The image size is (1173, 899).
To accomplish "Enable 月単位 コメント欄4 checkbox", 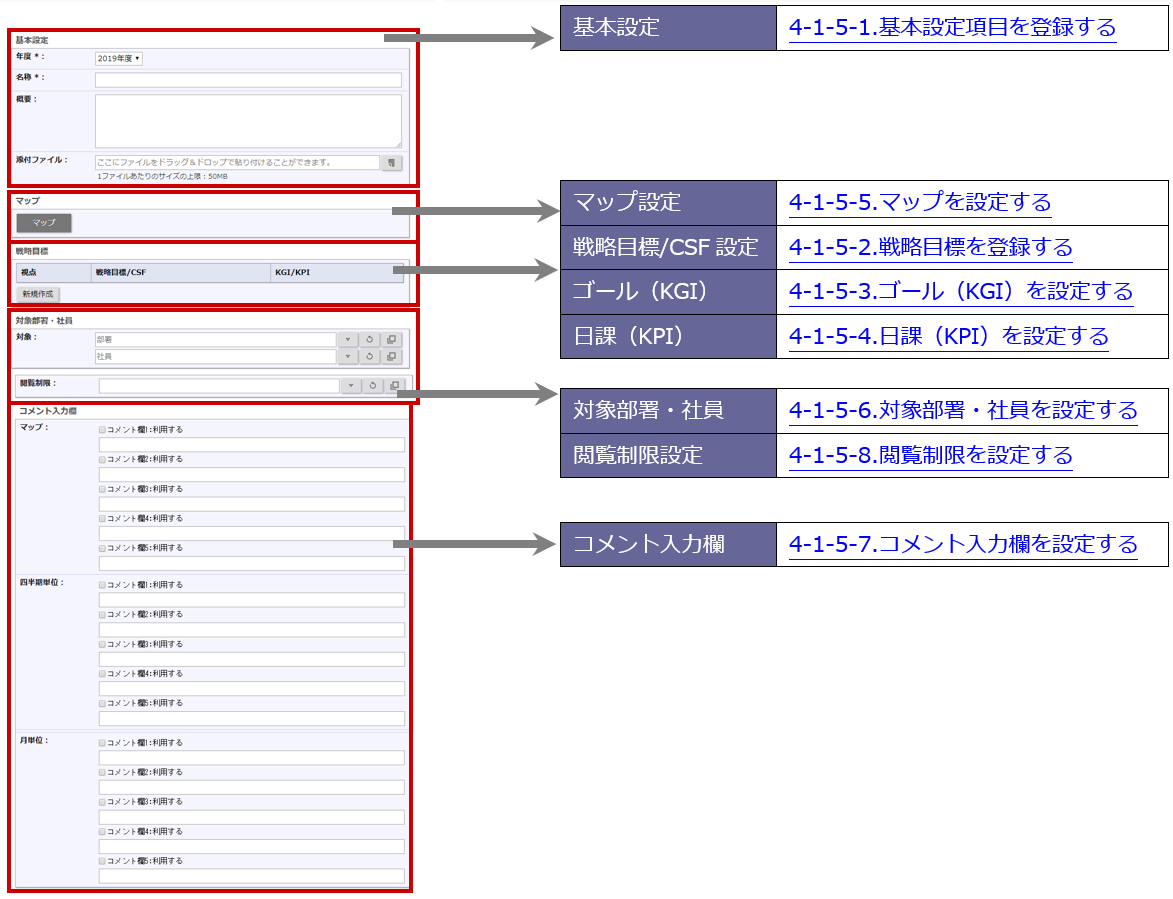I will pos(102,832).
